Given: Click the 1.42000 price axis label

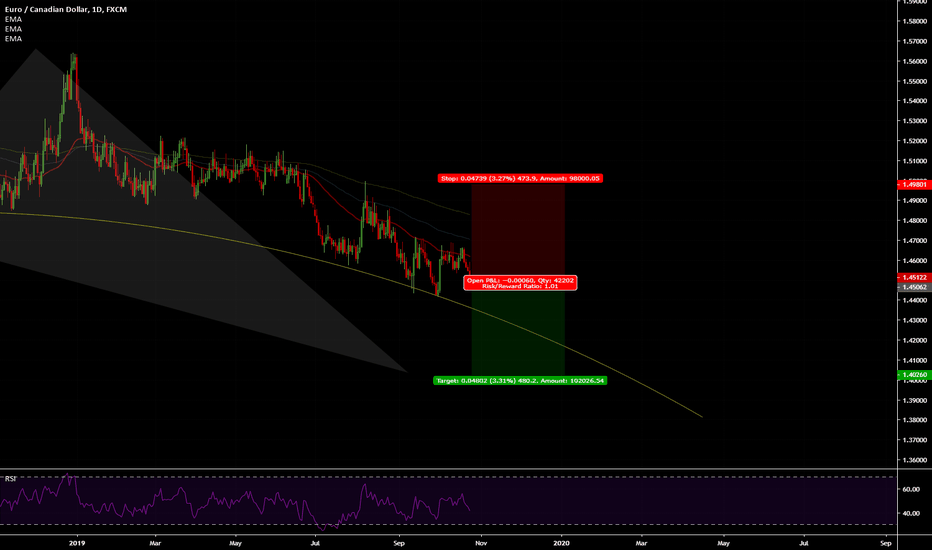Looking at the screenshot, I should click(915, 341).
